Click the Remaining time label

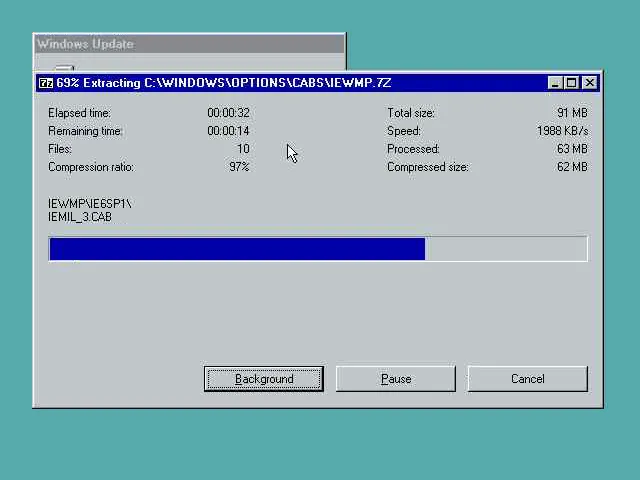85,131
